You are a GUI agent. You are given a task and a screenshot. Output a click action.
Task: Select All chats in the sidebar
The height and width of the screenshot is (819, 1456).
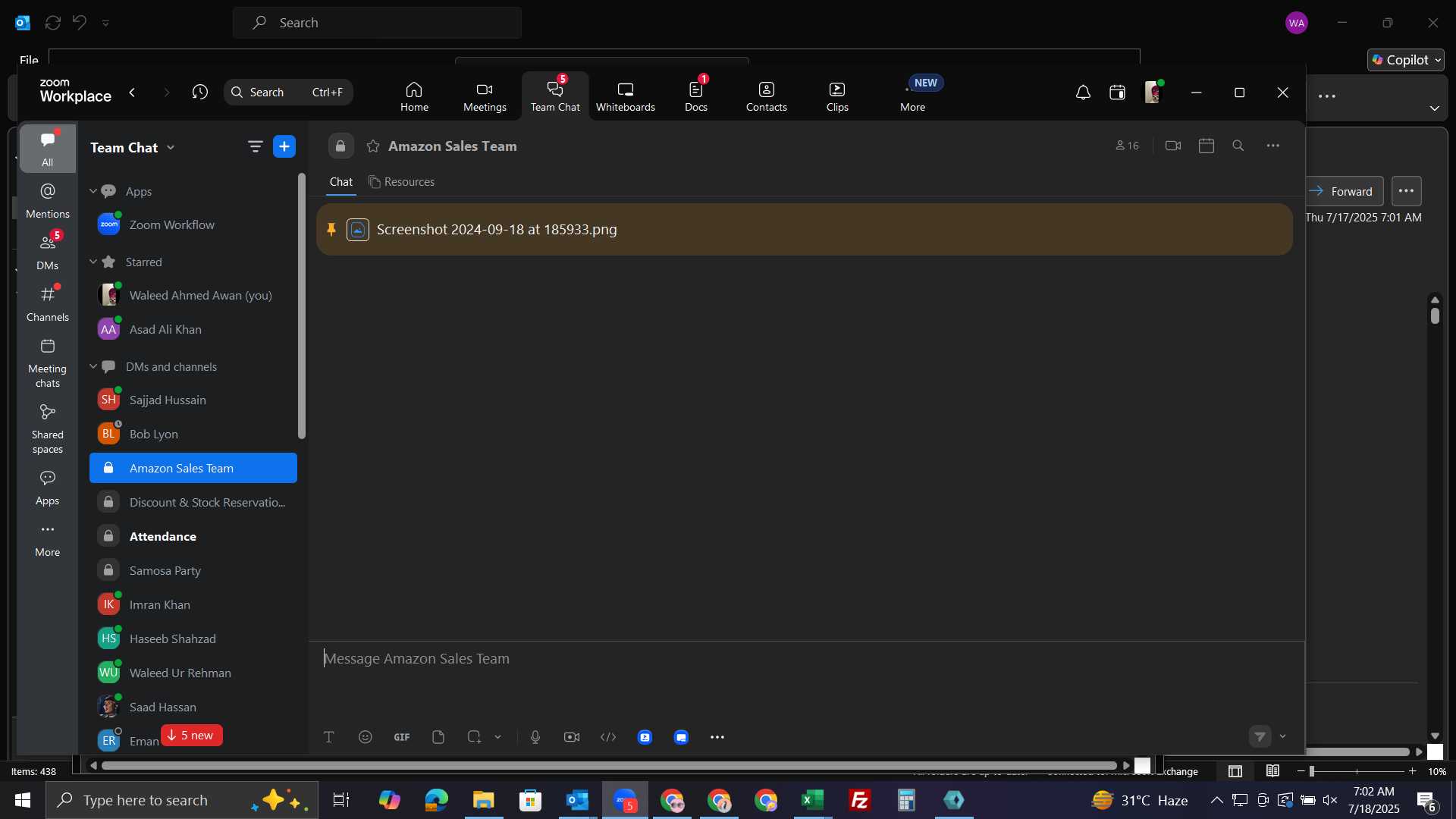click(47, 149)
